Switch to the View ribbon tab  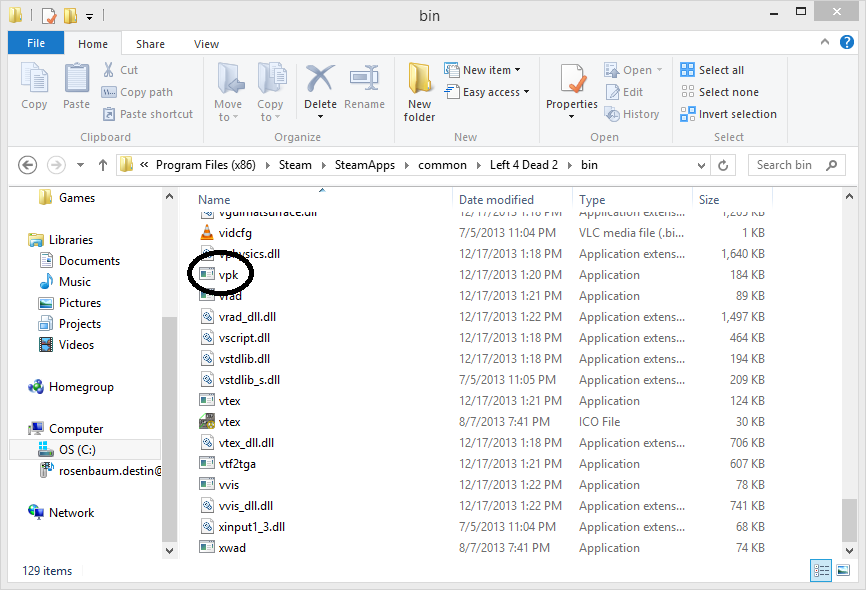[206, 44]
